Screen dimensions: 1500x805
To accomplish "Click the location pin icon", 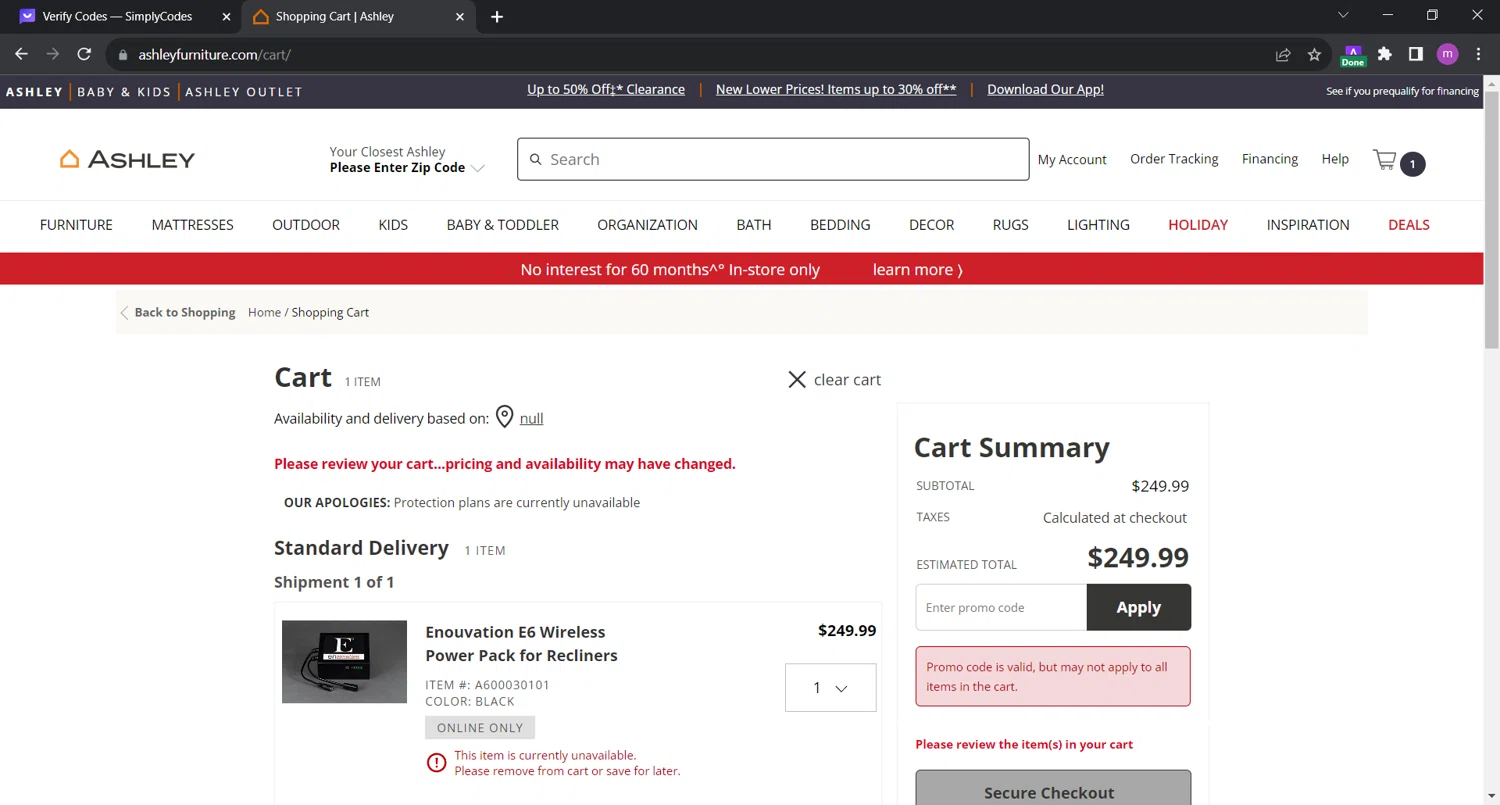I will coord(504,417).
